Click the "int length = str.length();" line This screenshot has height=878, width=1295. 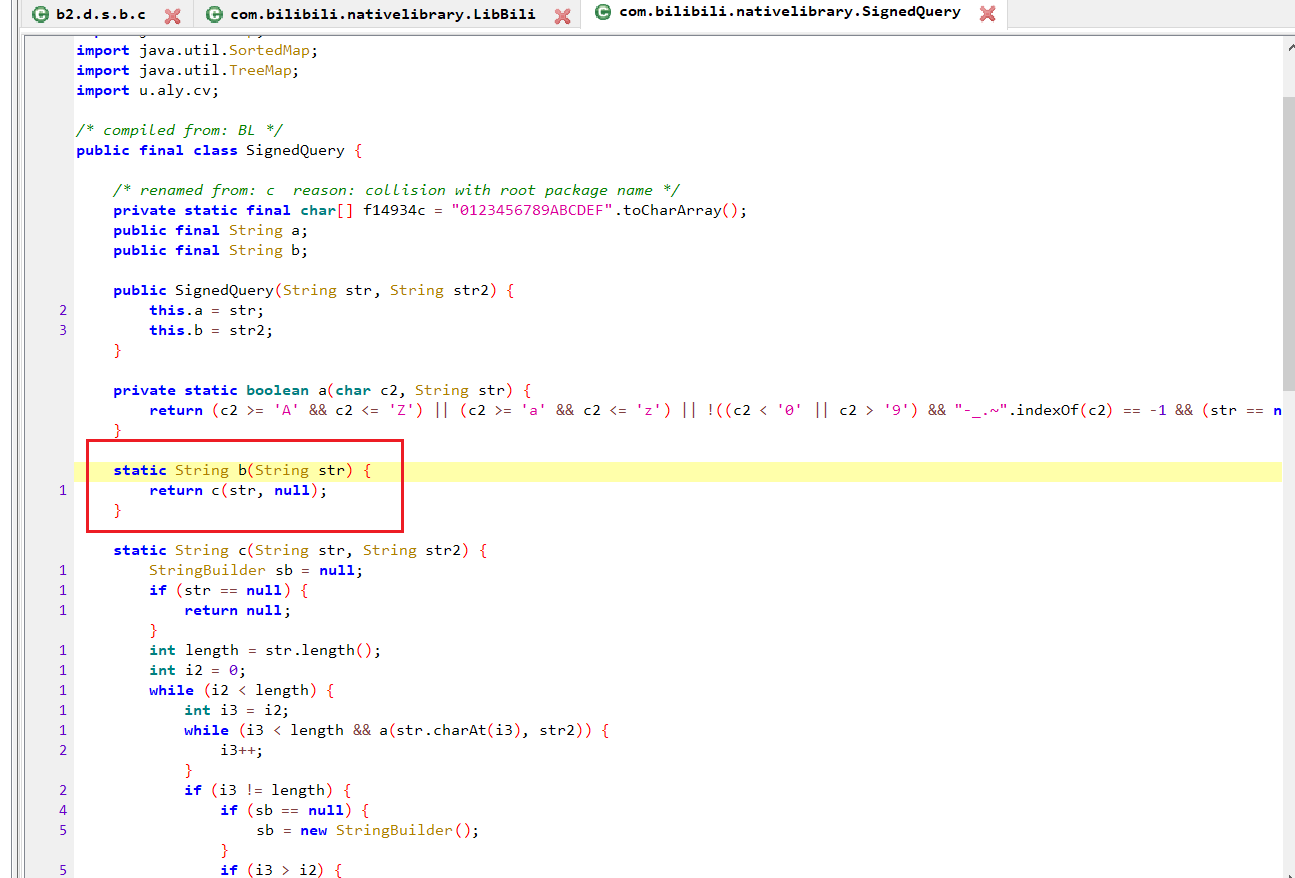(265, 650)
